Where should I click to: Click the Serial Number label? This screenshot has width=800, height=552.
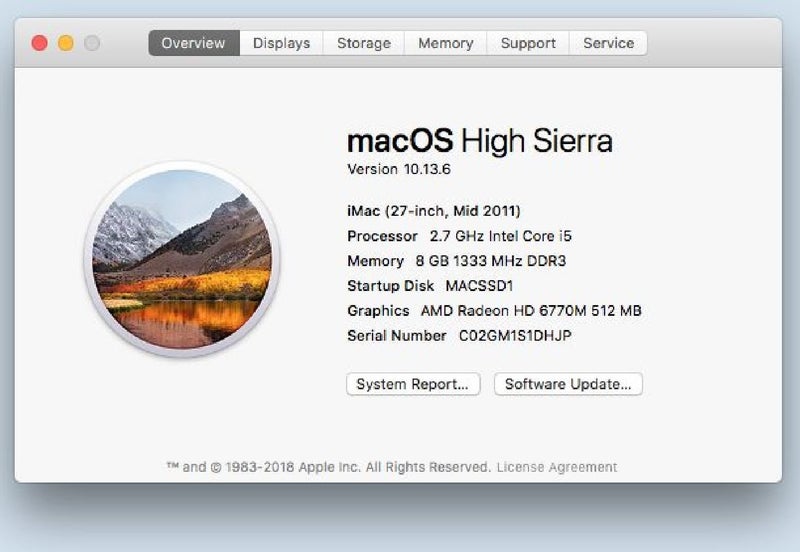tap(396, 336)
